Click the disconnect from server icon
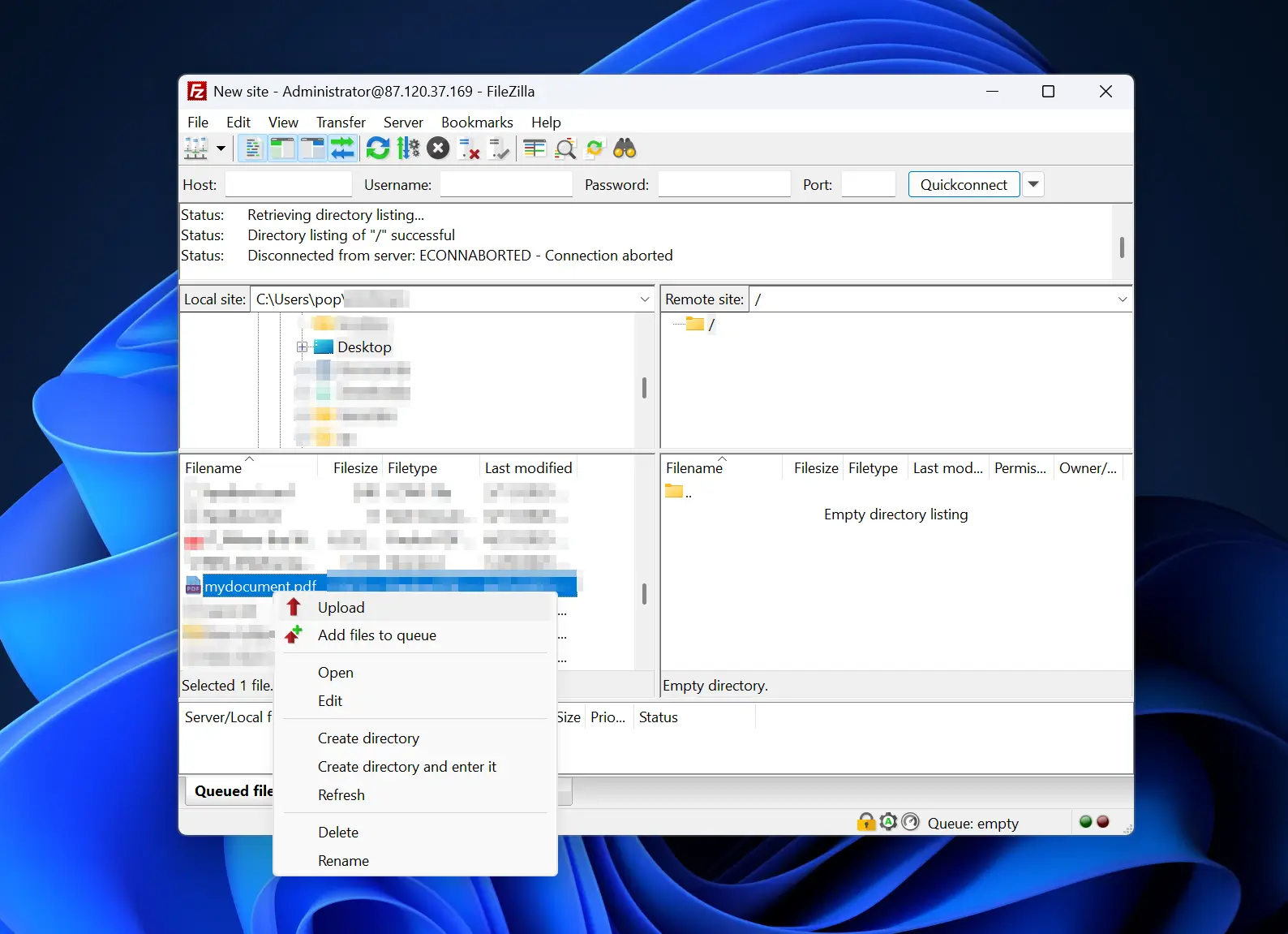 coord(469,148)
